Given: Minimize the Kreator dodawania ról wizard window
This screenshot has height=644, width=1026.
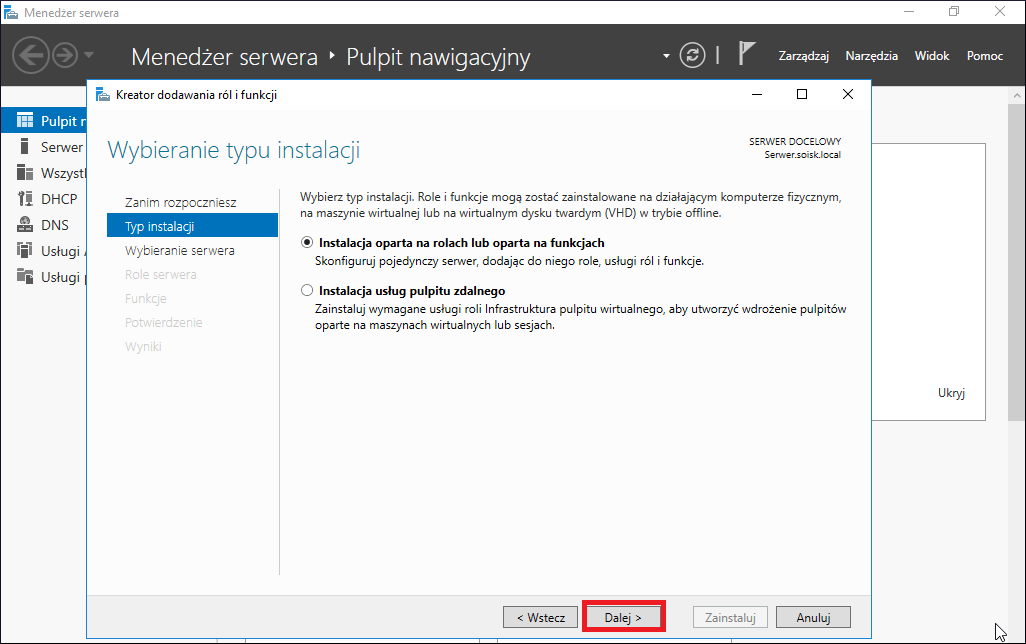Looking at the screenshot, I should [x=757, y=94].
